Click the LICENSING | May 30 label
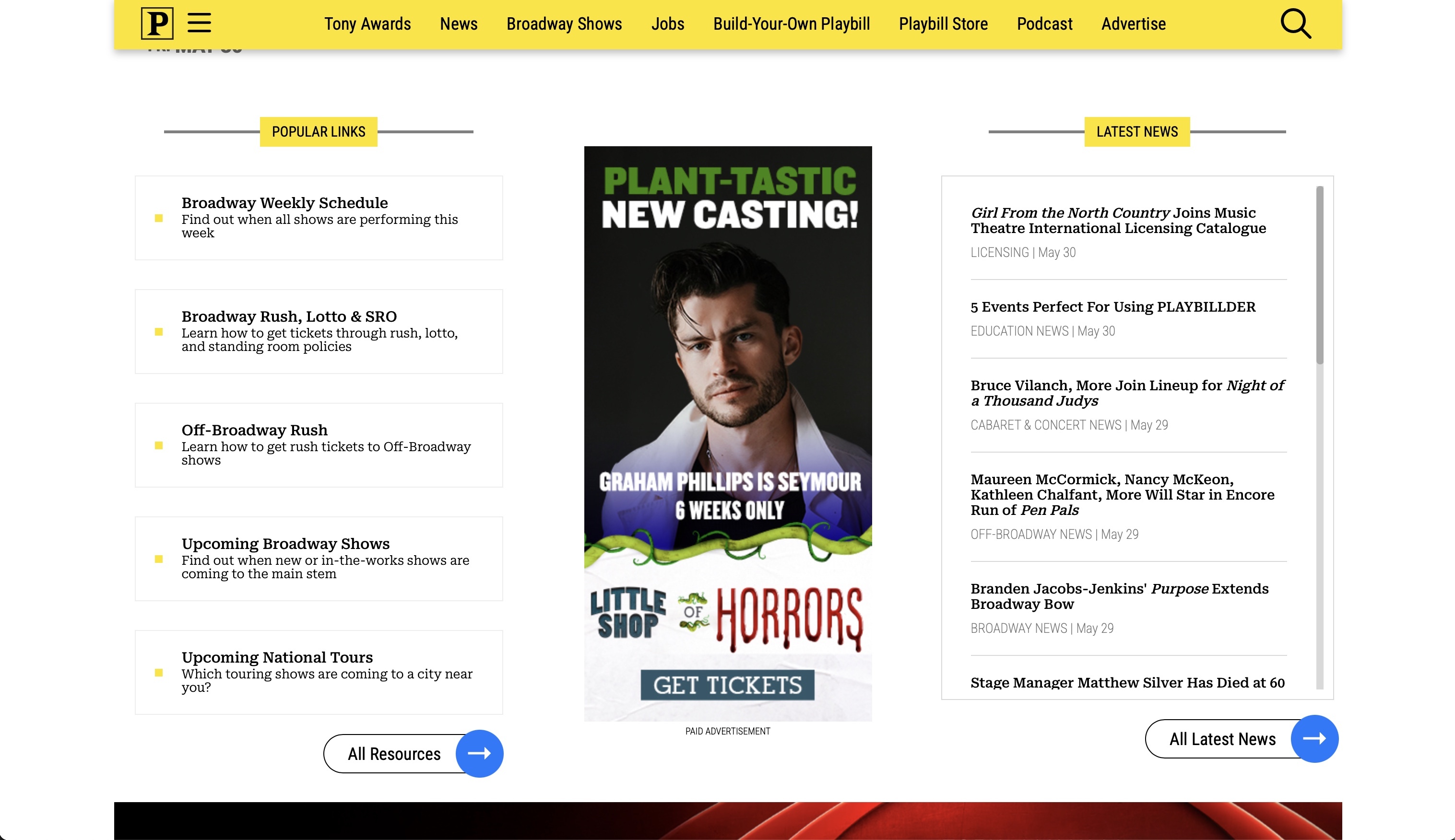 1023,253
